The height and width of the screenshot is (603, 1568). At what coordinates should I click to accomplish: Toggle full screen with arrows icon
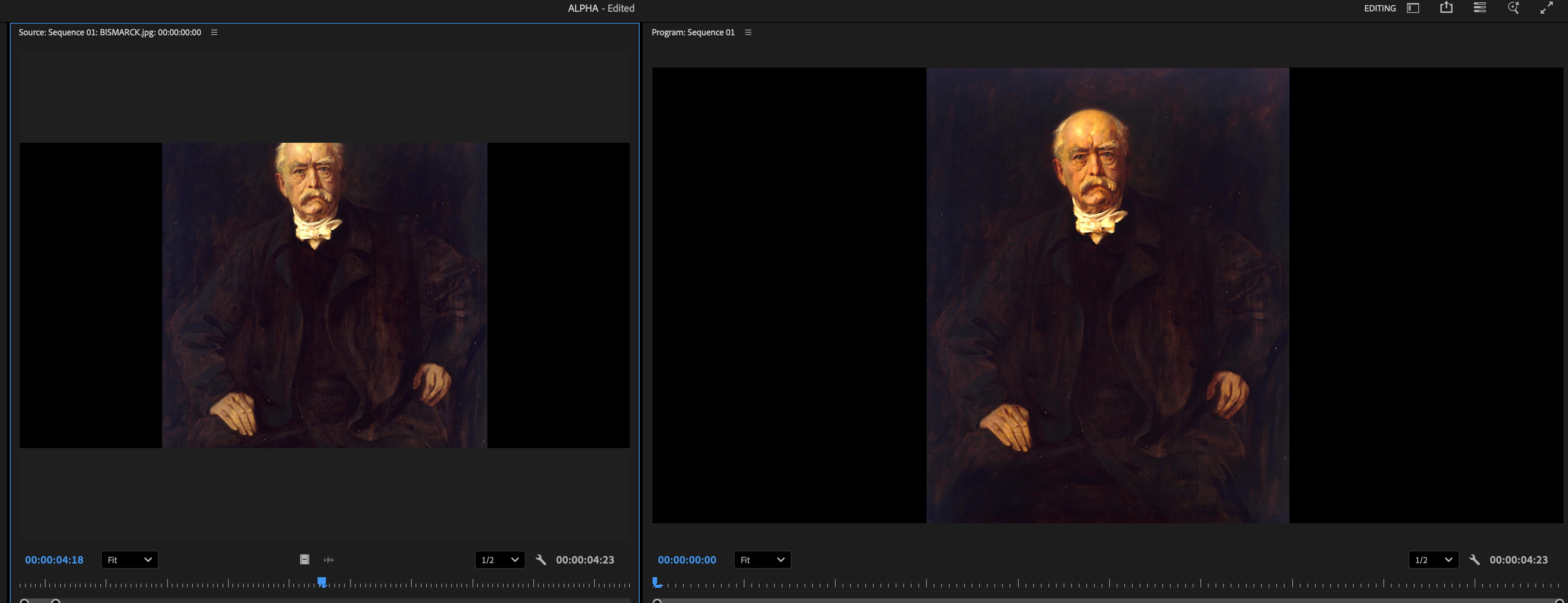click(1547, 8)
